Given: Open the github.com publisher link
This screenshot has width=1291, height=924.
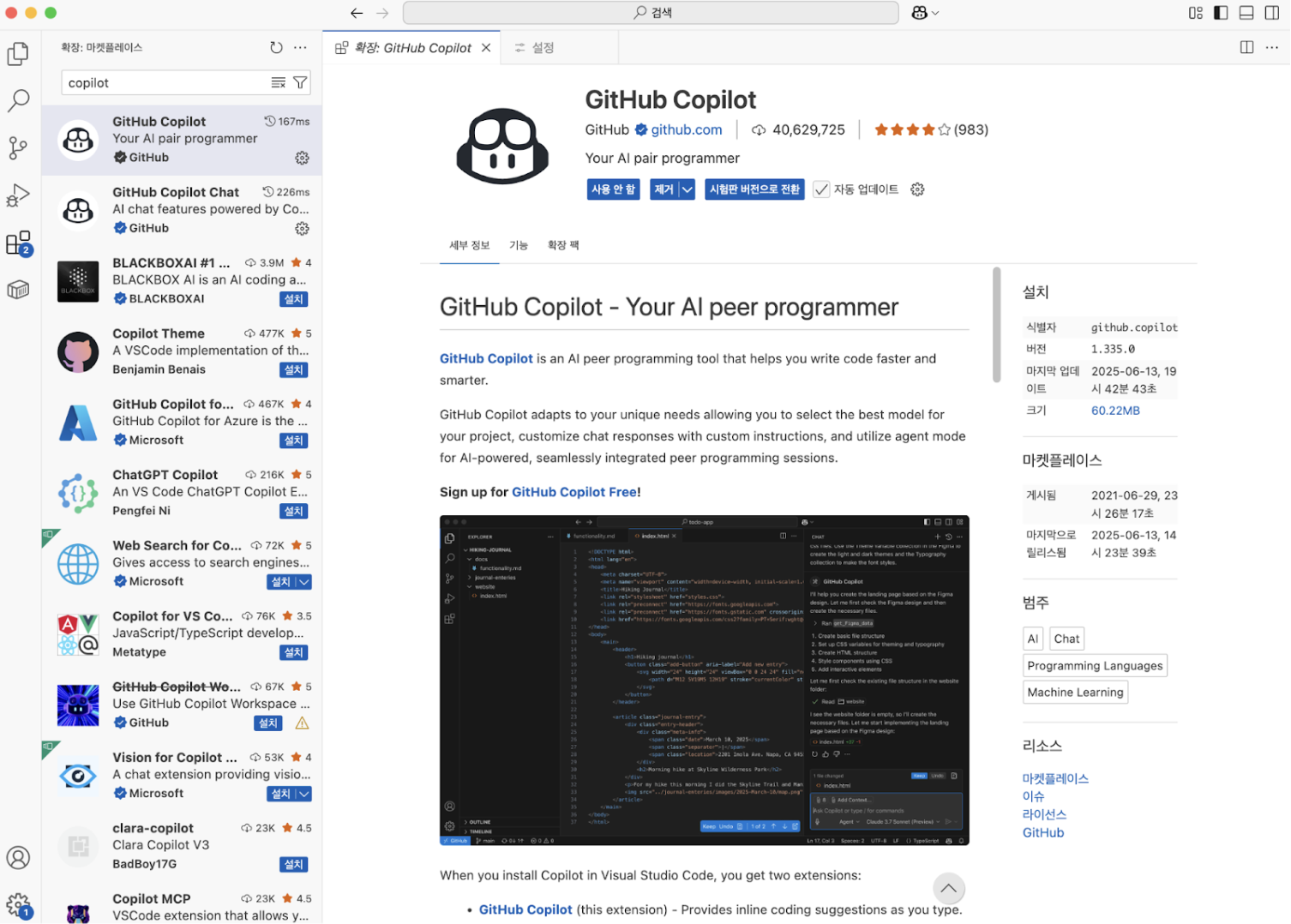Looking at the screenshot, I should pos(687,129).
